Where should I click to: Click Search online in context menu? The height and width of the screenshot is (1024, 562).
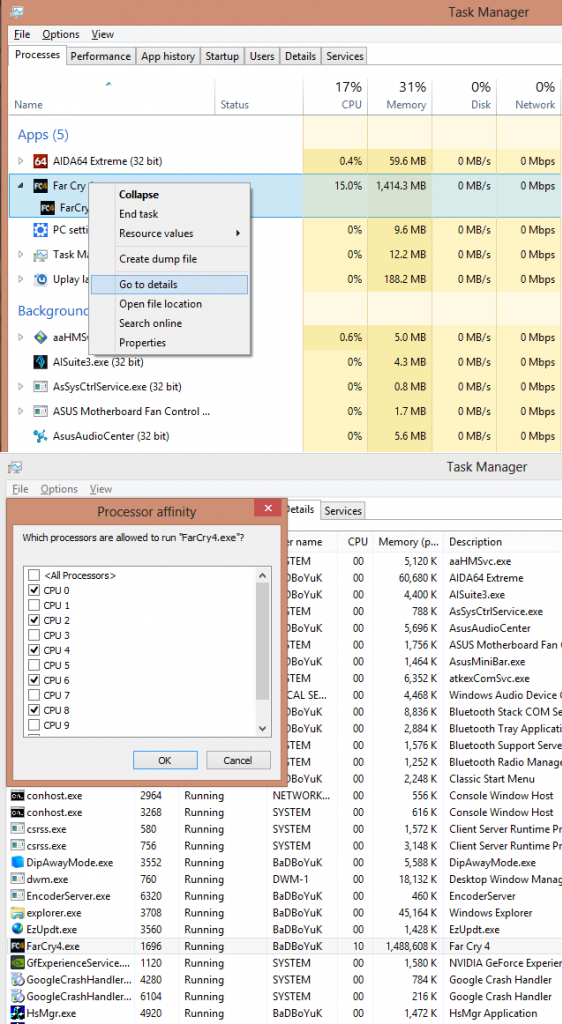point(170,323)
